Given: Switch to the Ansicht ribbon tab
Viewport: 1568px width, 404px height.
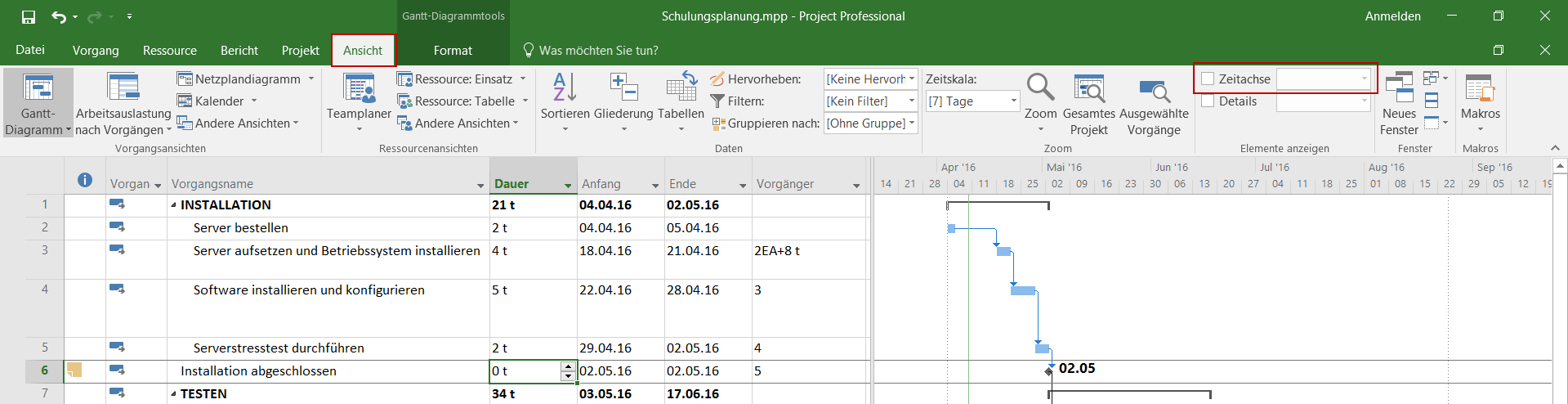Looking at the screenshot, I should 363,51.
